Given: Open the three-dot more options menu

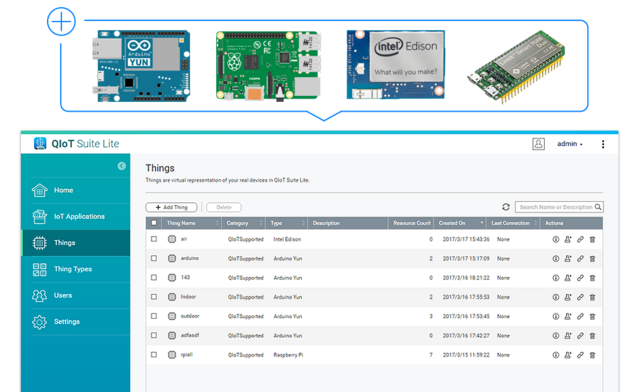Looking at the screenshot, I should [x=603, y=144].
